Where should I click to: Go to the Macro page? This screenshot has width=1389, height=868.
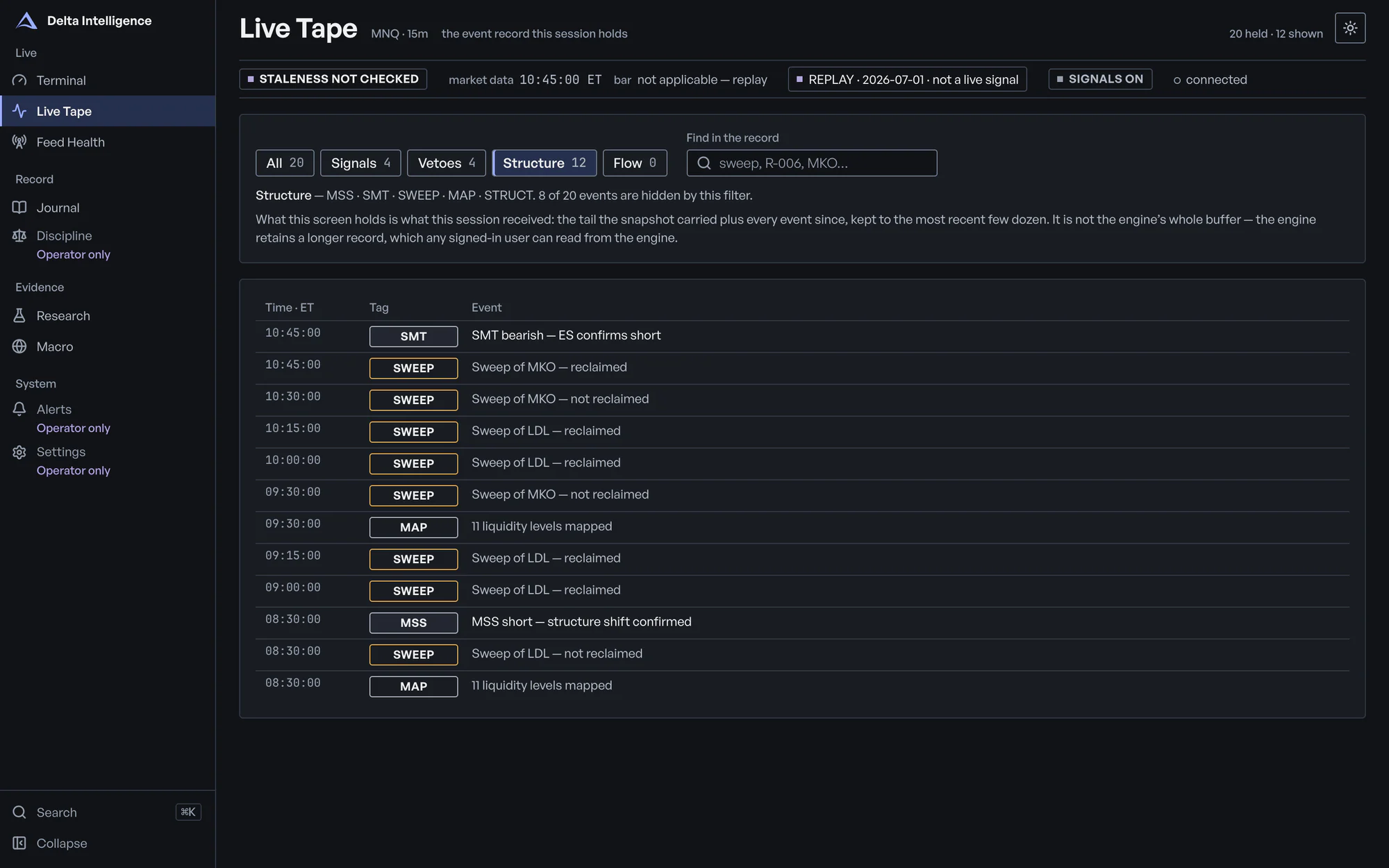coord(55,347)
